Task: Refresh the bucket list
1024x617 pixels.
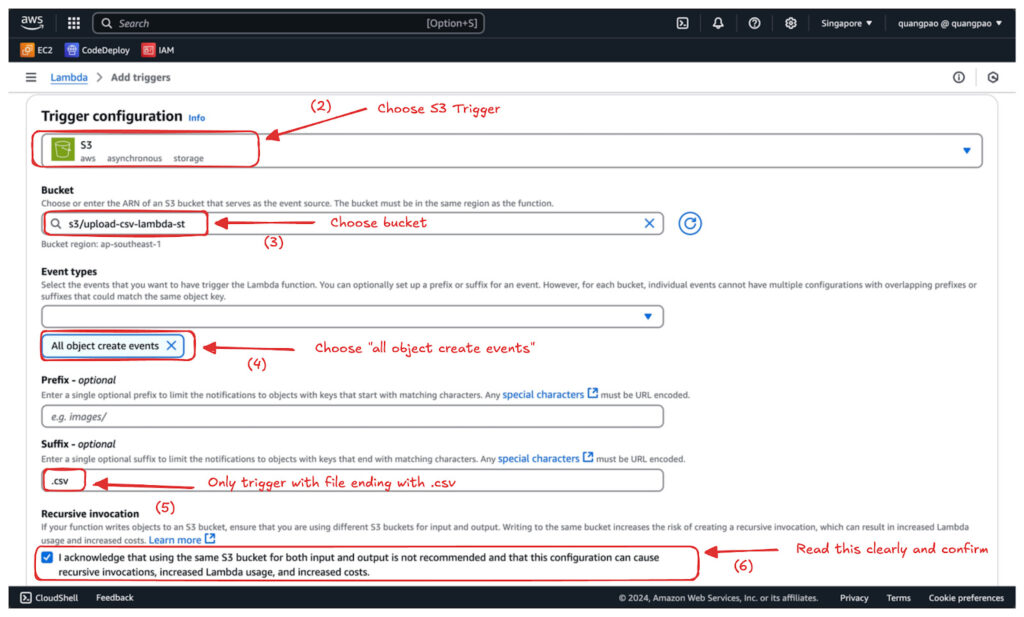Action: (x=690, y=223)
